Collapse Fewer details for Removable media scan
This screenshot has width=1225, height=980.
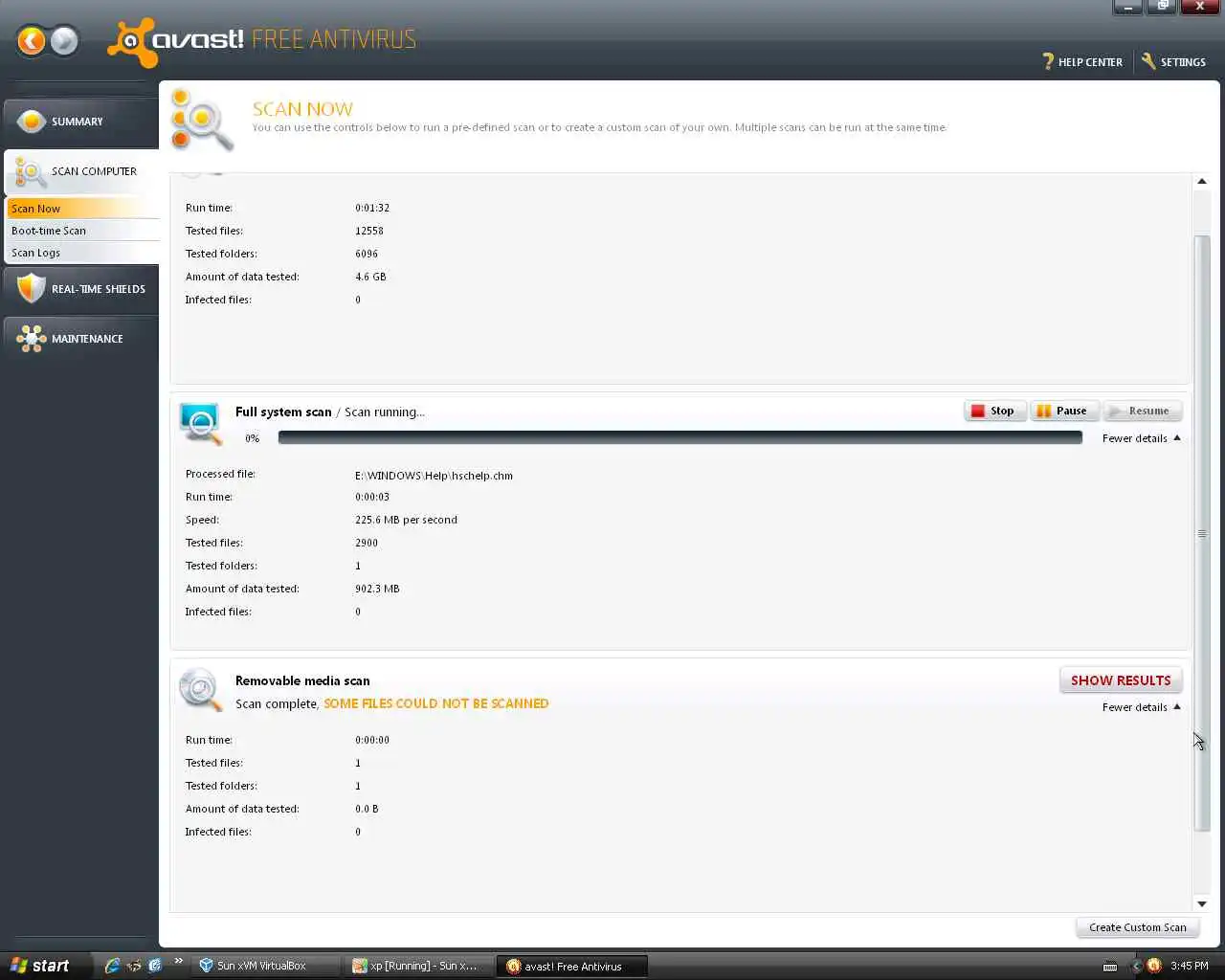pos(1141,707)
